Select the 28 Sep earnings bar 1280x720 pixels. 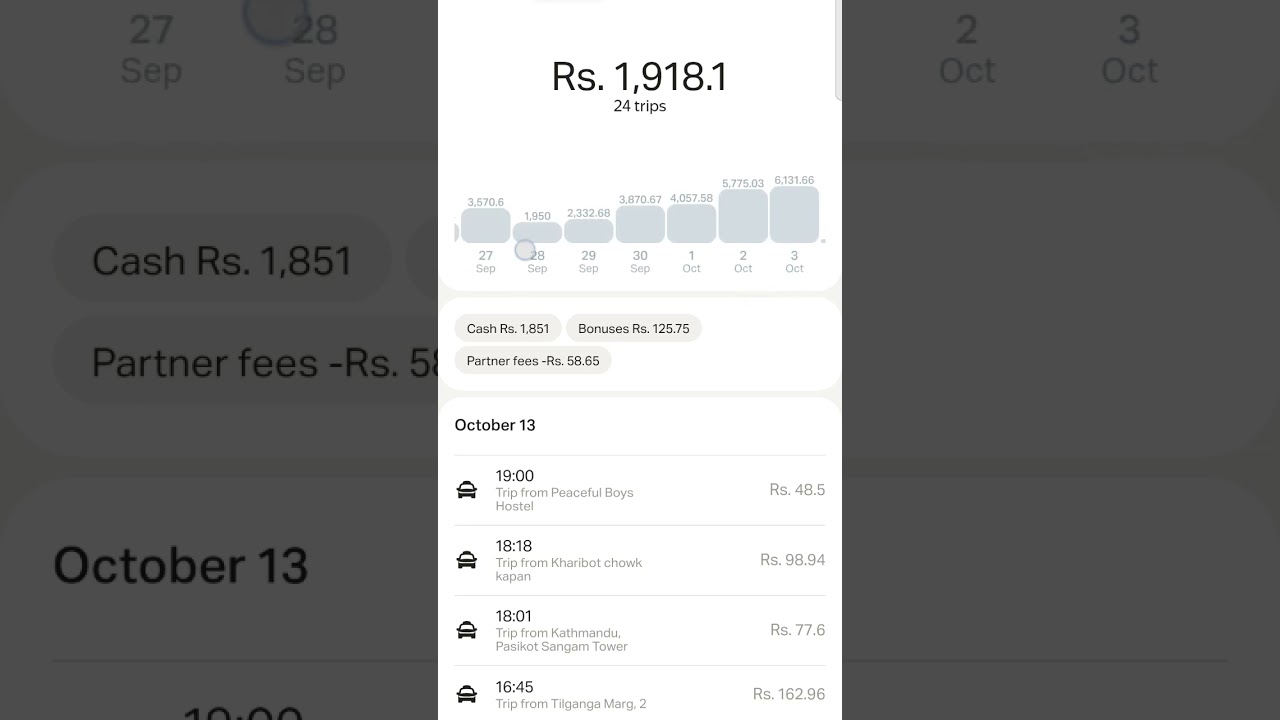[537, 232]
